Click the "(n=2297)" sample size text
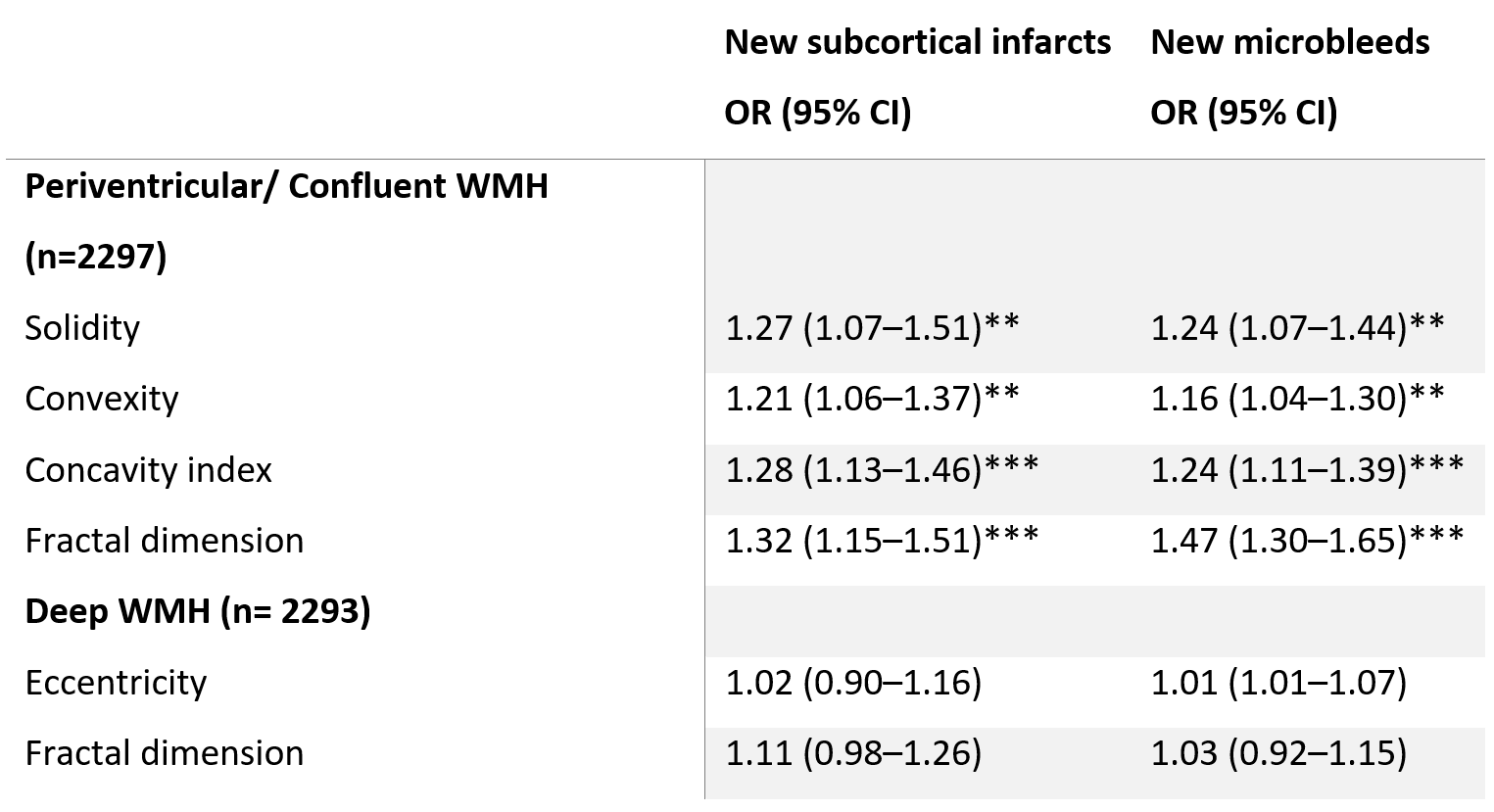Screen dimensions: 1494x812 pos(96,257)
